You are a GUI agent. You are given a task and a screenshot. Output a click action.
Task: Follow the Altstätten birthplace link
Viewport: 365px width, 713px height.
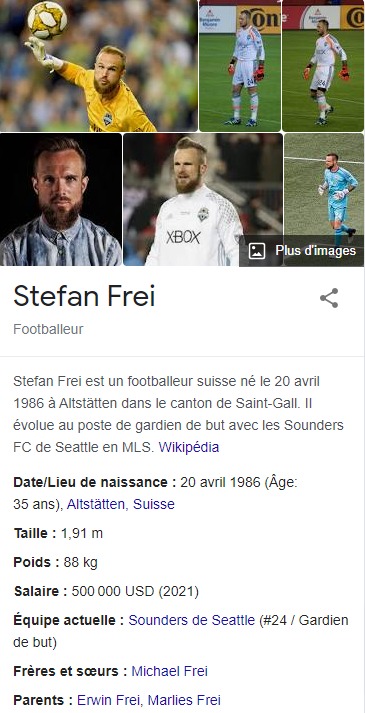coord(97,504)
